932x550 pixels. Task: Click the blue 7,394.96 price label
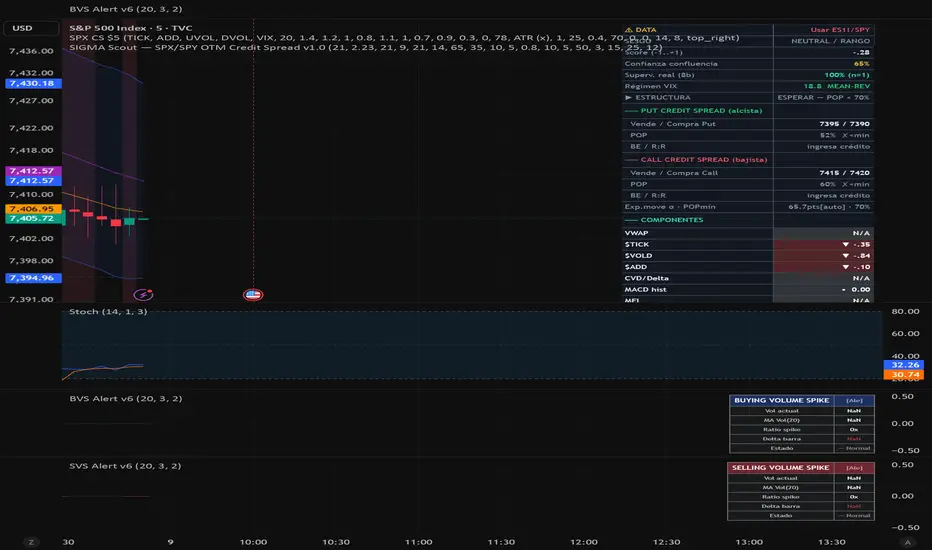(33, 278)
